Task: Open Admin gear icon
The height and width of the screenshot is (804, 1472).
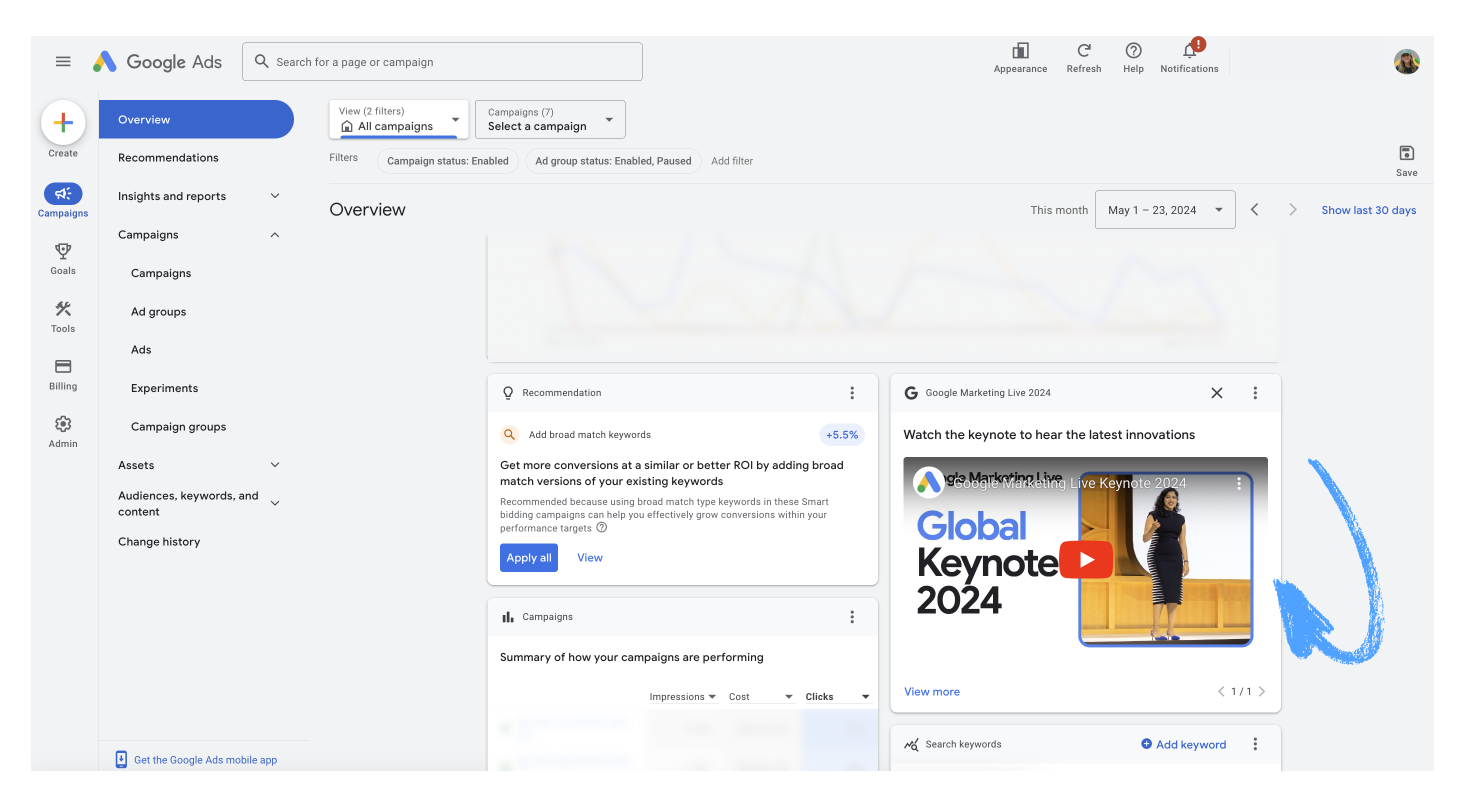Action: (x=63, y=424)
